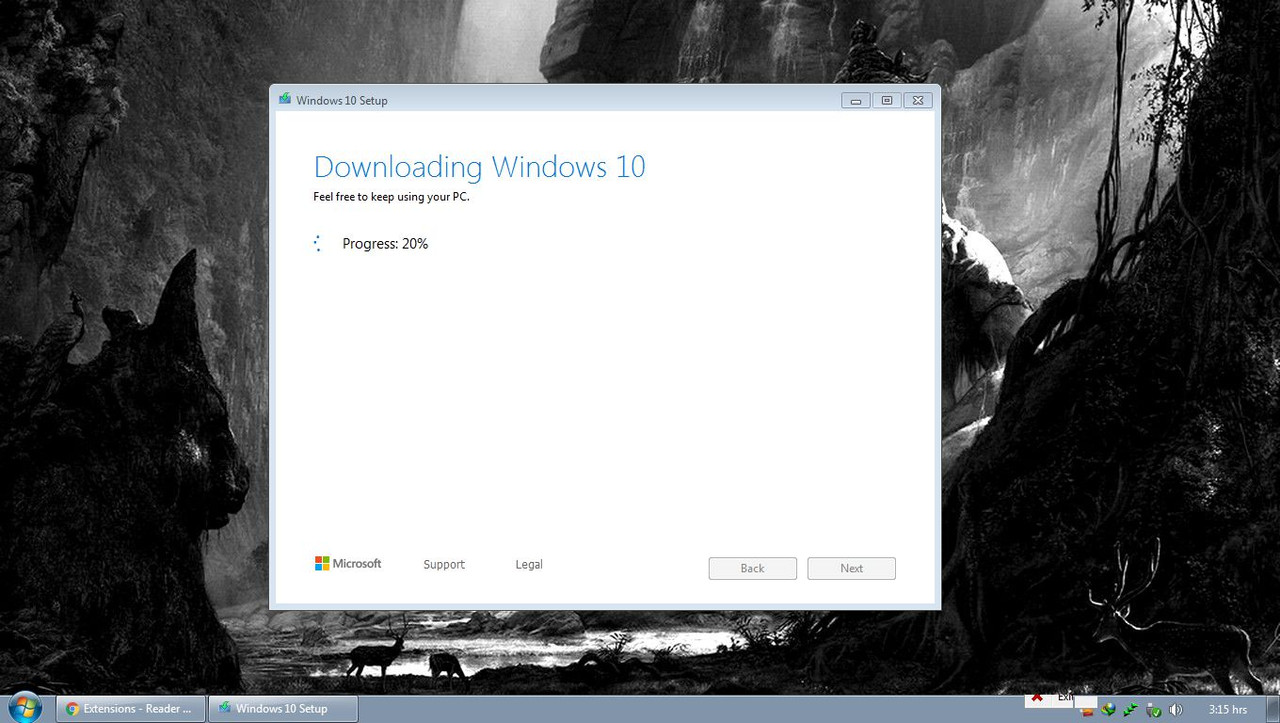Click the Windows 10 Setup title bar icon
1280x723 pixels.
(x=285, y=100)
